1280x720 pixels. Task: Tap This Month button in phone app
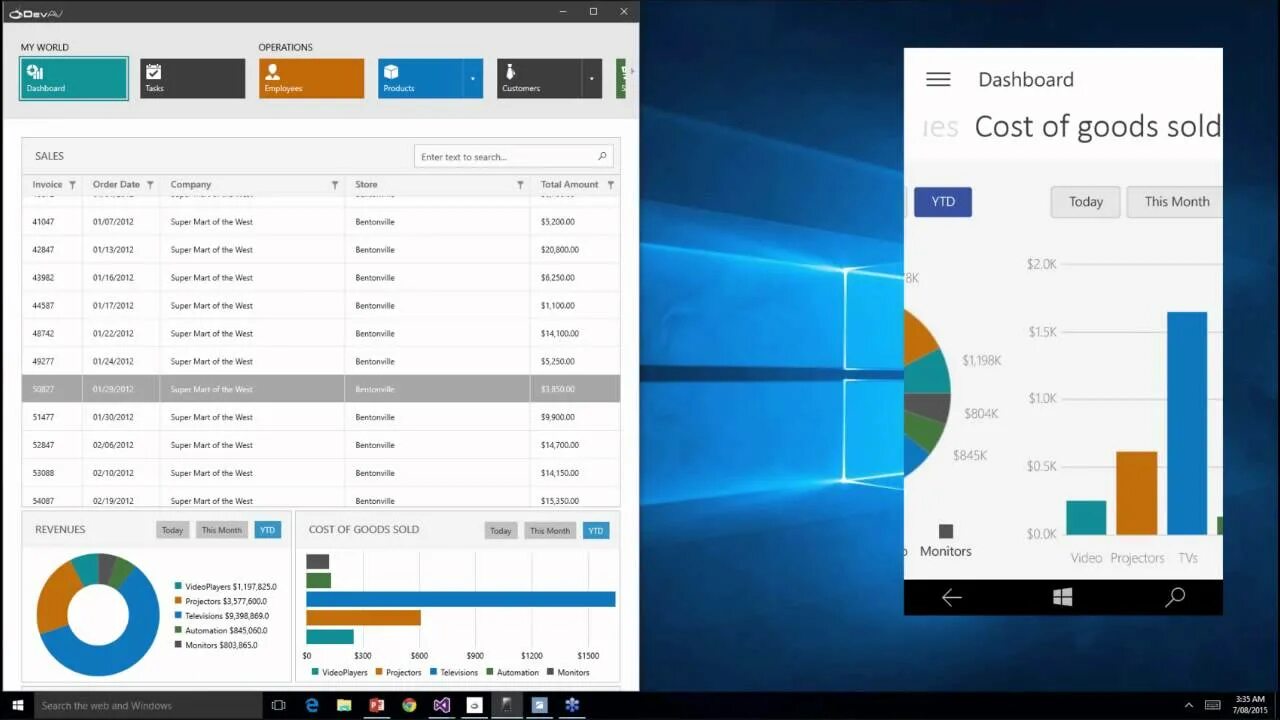tap(1175, 202)
